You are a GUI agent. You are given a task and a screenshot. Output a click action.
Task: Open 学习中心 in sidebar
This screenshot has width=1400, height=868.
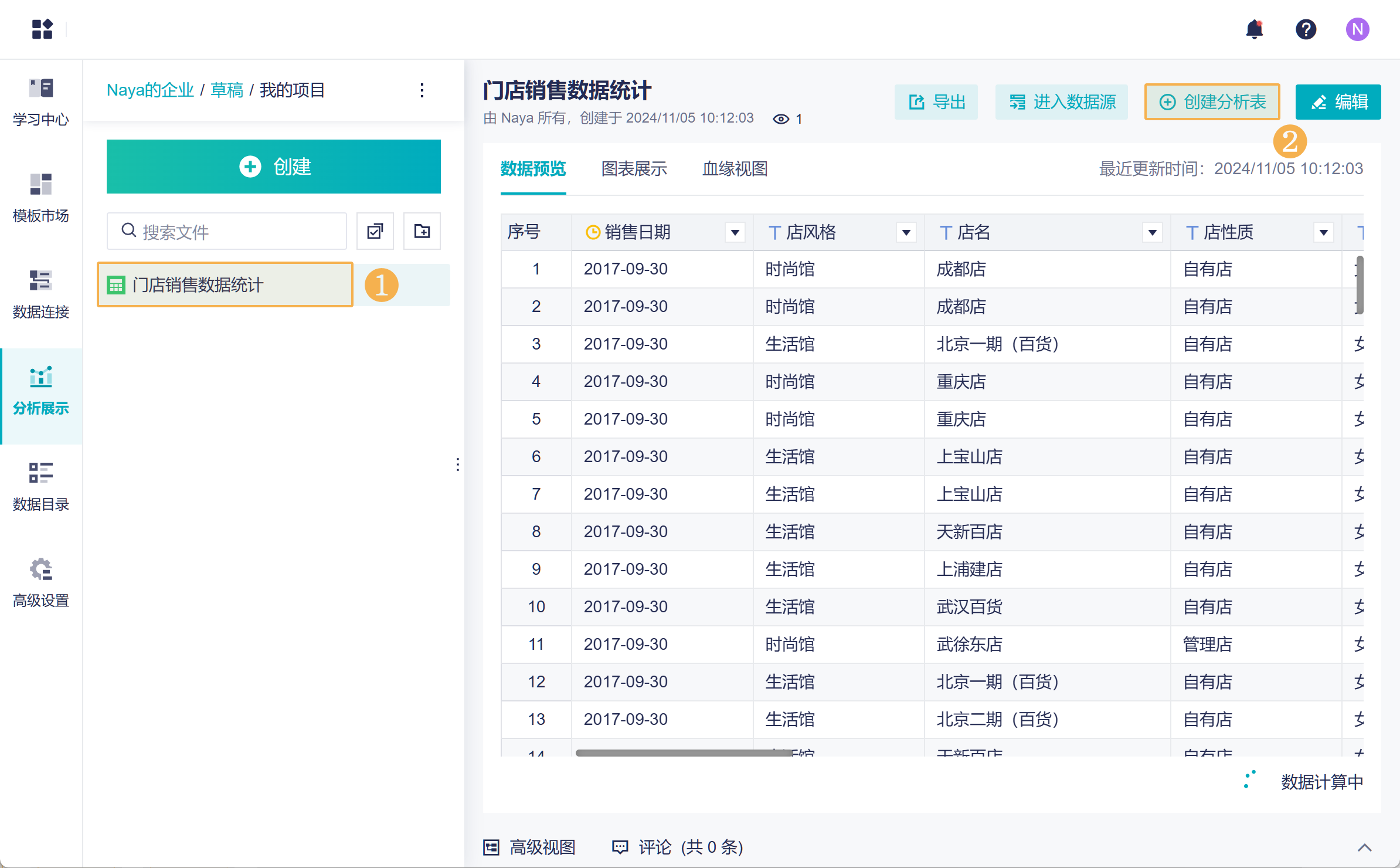[41, 102]
